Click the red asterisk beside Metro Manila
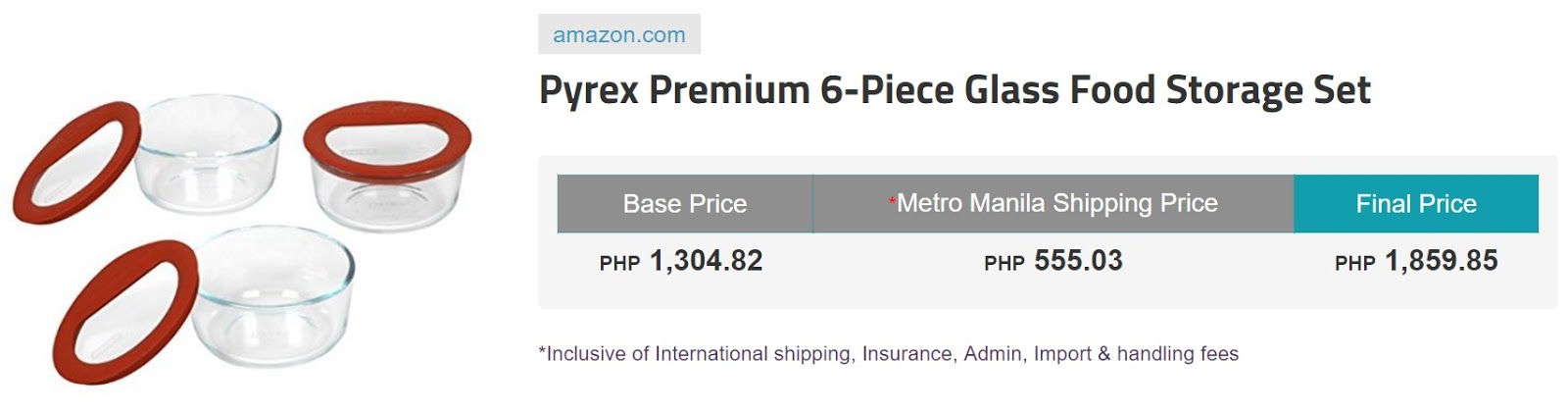This screenshot has width=1568, height=413. pos(892,201)
